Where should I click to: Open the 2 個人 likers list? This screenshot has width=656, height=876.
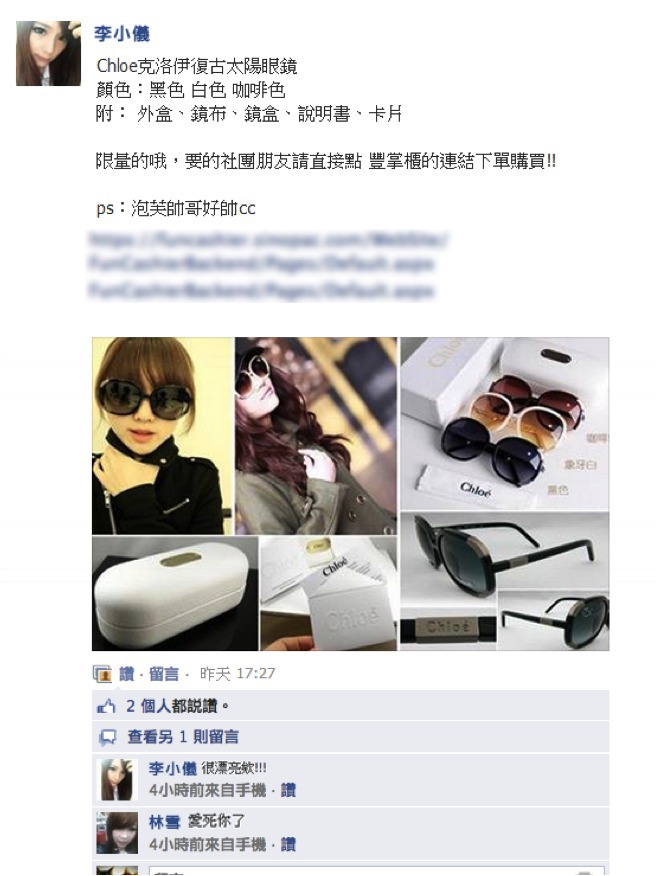(x=148, y=706)
